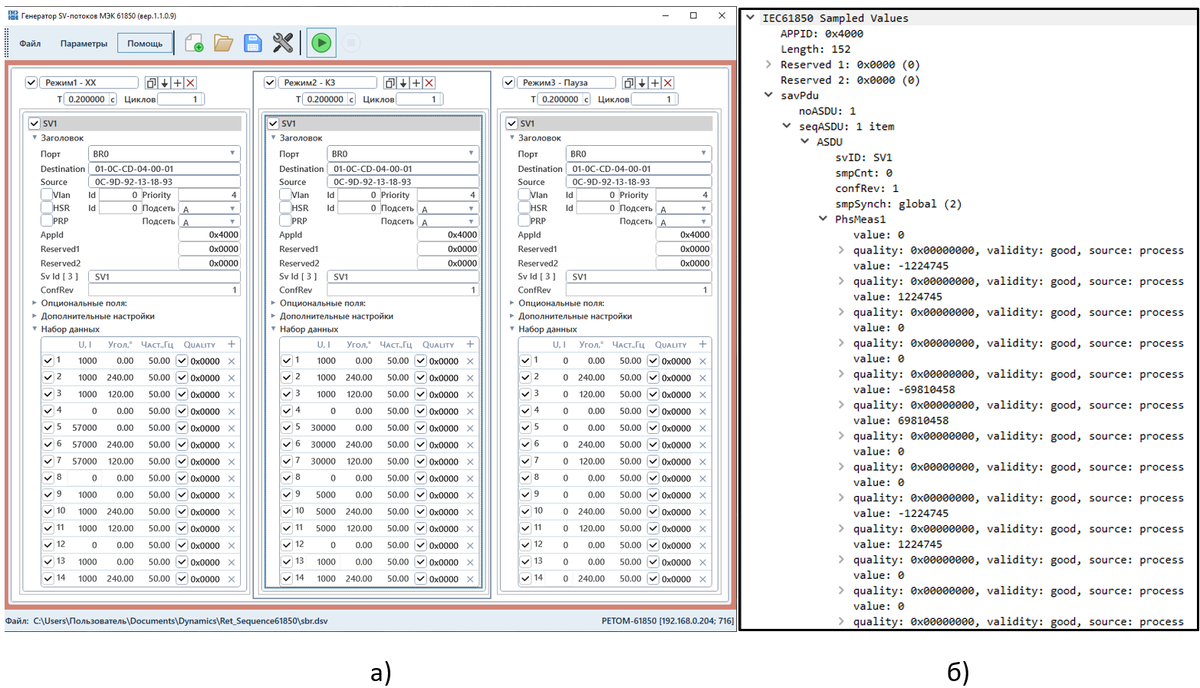Uncheck SV1 stream in Режим1 panel

36,123
